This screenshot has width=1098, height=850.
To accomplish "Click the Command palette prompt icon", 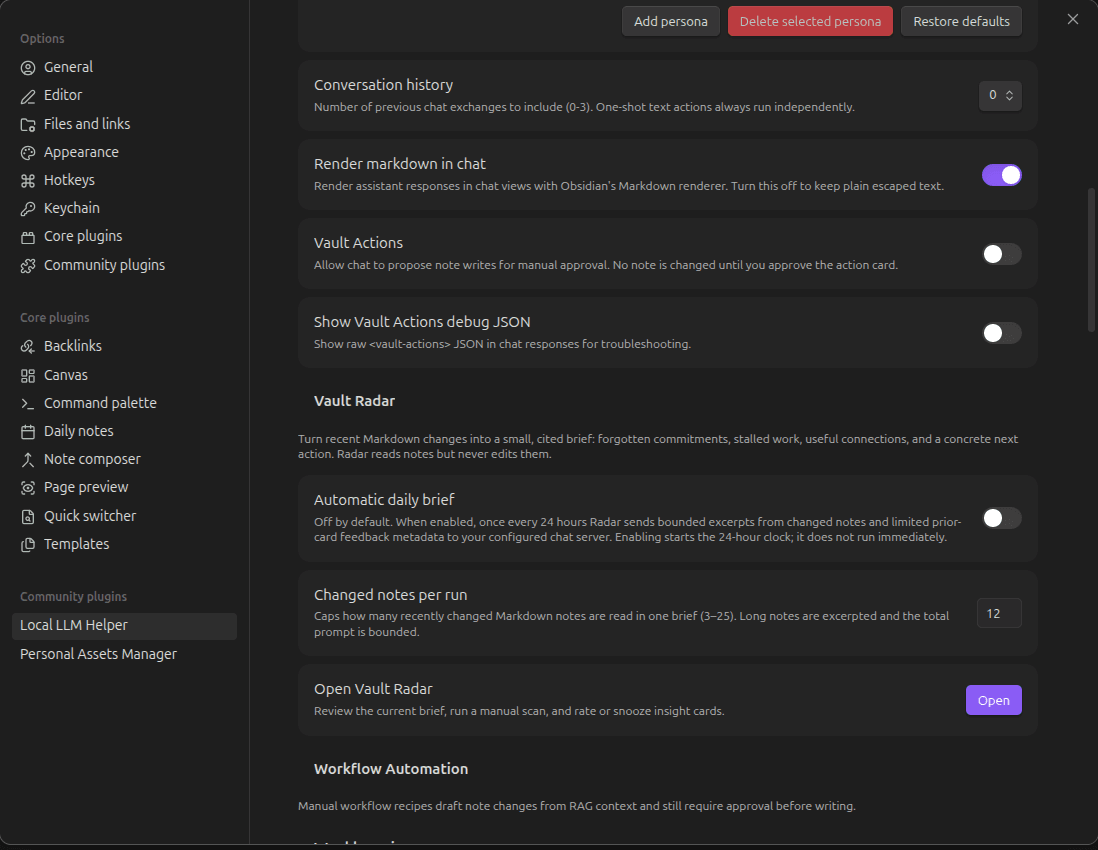I will (x=28, y=404).
